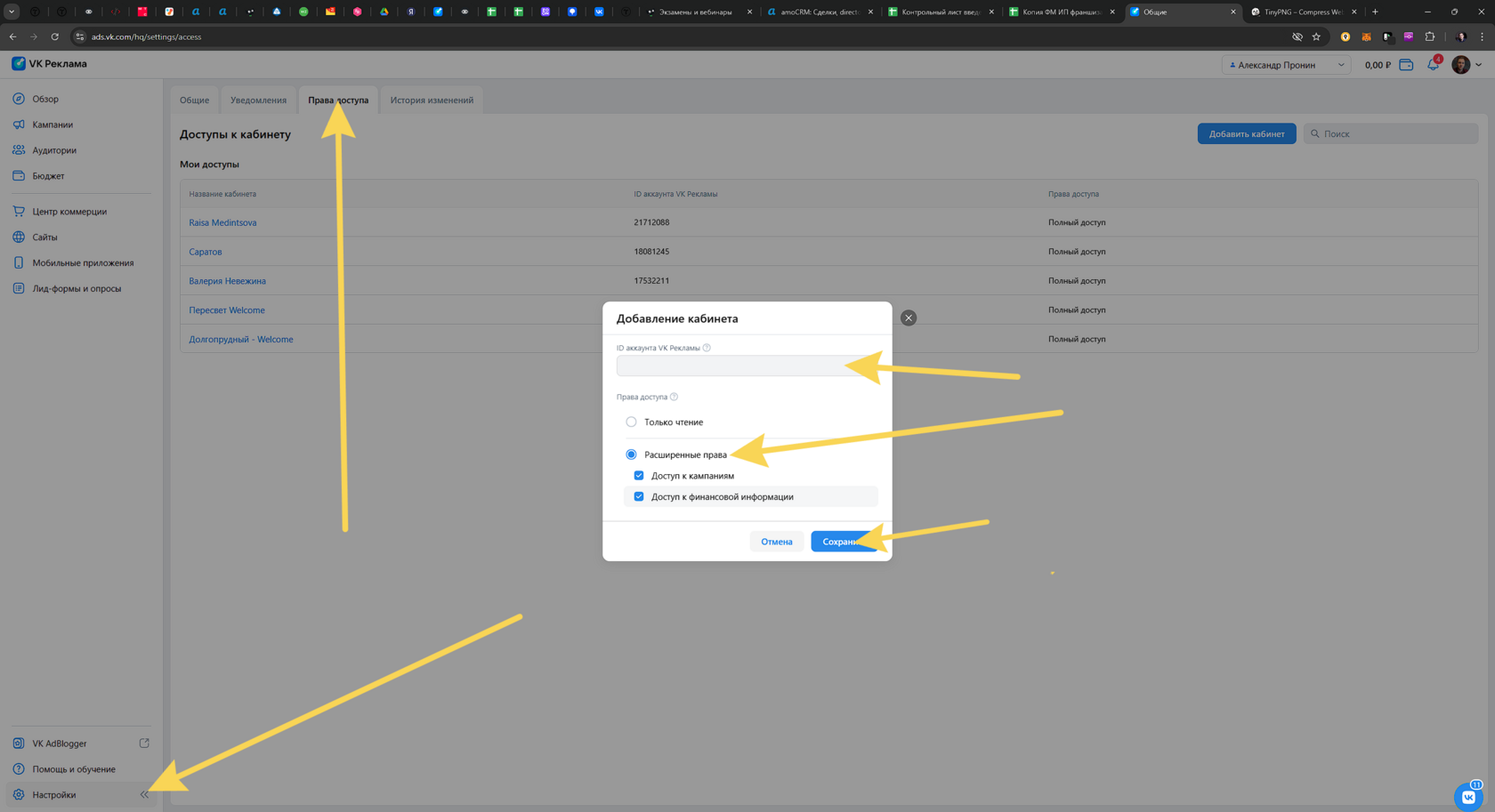Click the site info icon in address bar
This screenshot has height=812, width=1495.
pyautogui.click(x=79, y=36)
